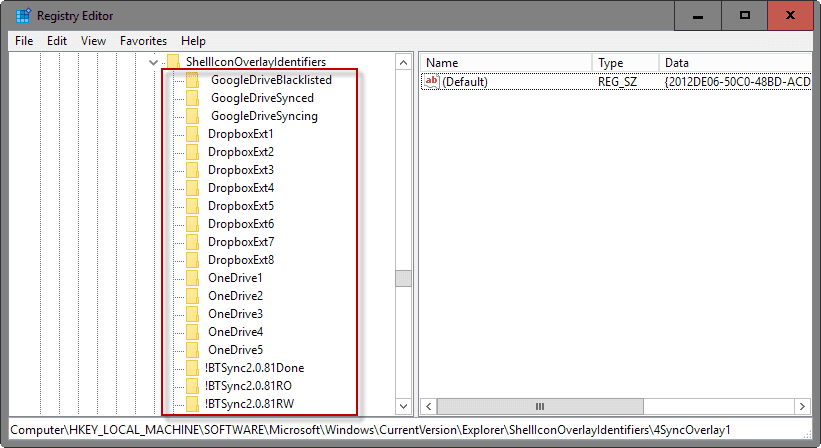Select the !BTSync2.0.81Done key label
This screenshot has width=821, height=448.
tap(254, 367)
